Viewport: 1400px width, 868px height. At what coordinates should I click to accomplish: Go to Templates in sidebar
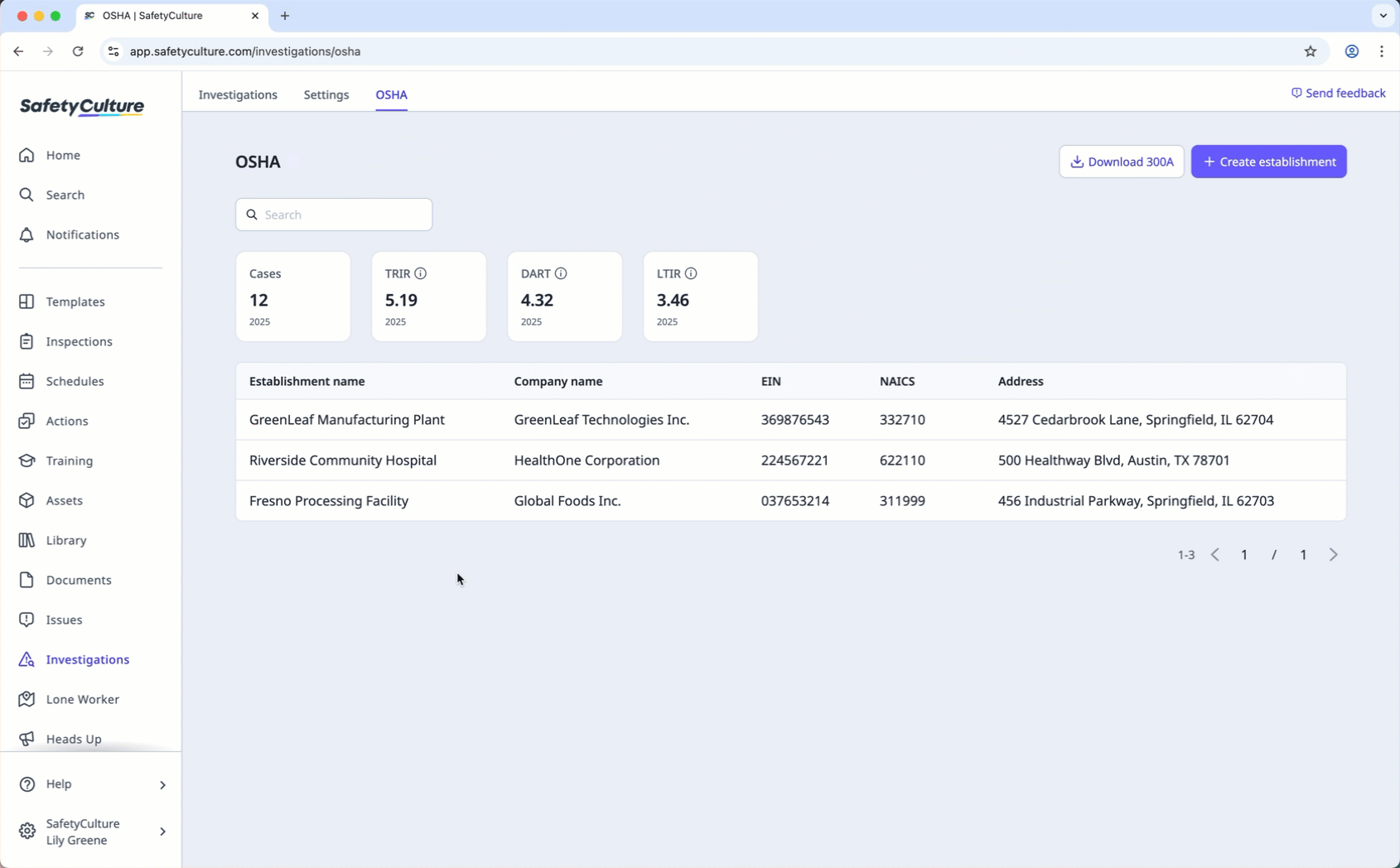click(62, 301)
